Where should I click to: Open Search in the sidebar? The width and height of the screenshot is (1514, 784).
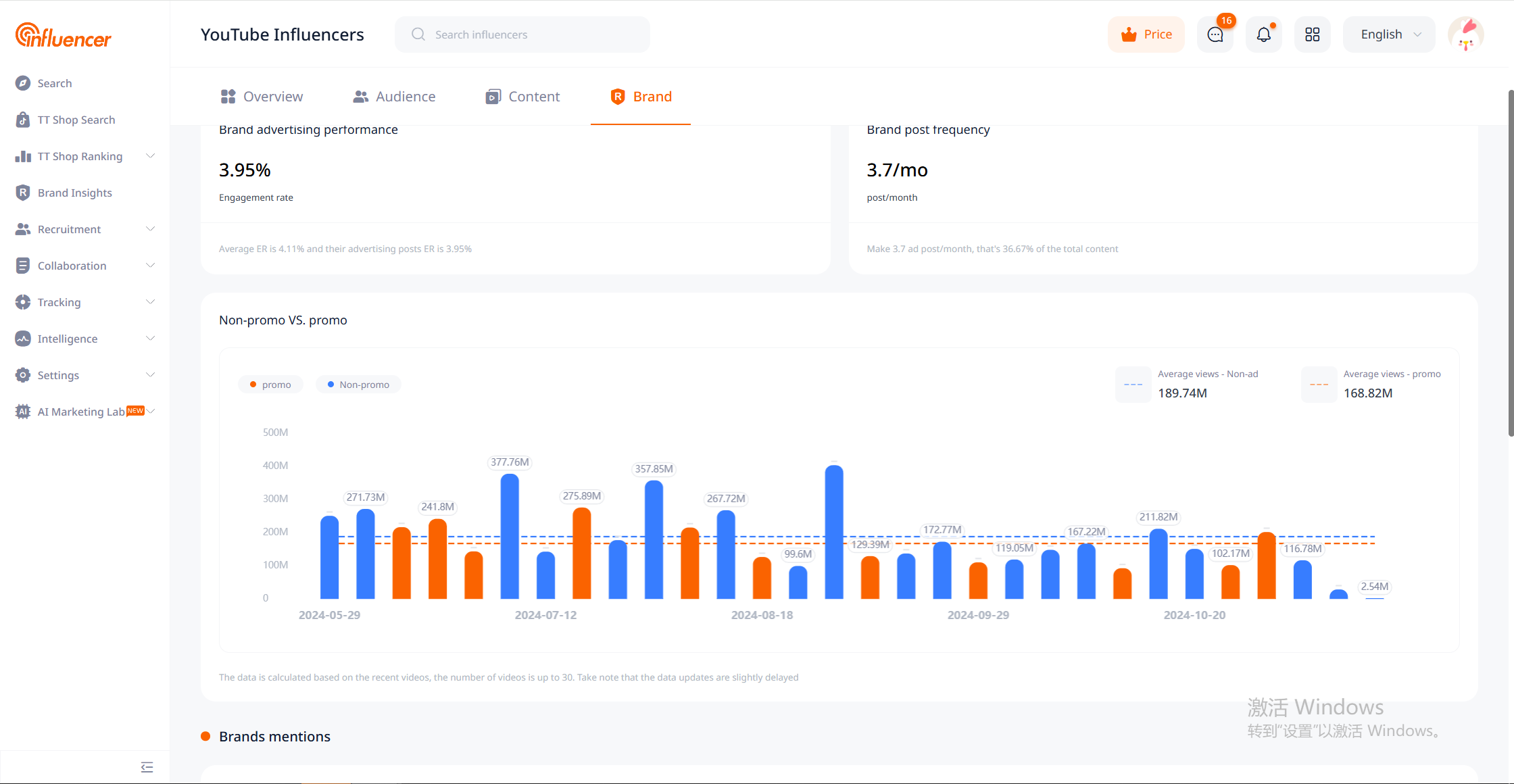[54, 83]
